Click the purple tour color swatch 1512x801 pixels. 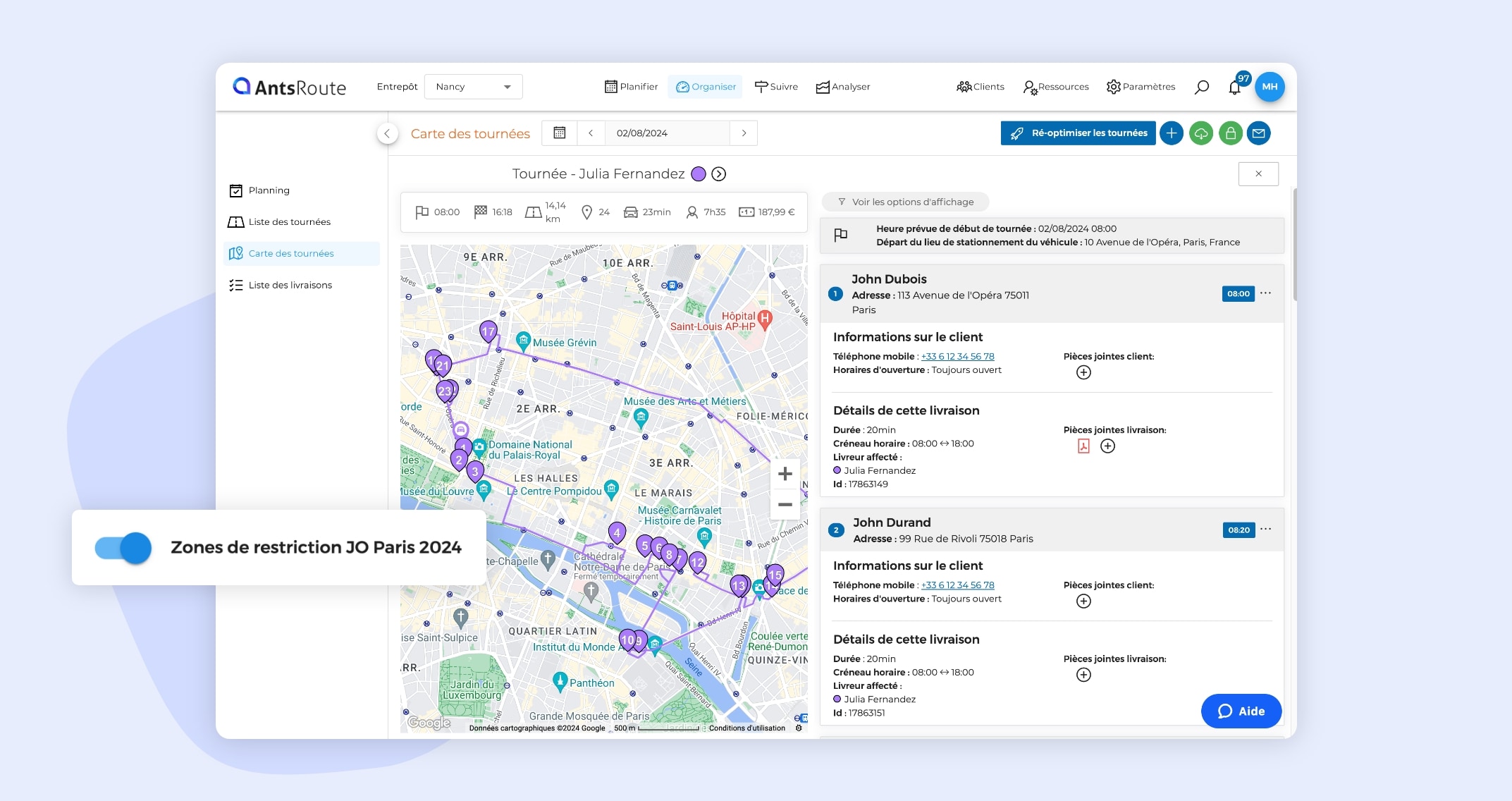tap(699, 174)
